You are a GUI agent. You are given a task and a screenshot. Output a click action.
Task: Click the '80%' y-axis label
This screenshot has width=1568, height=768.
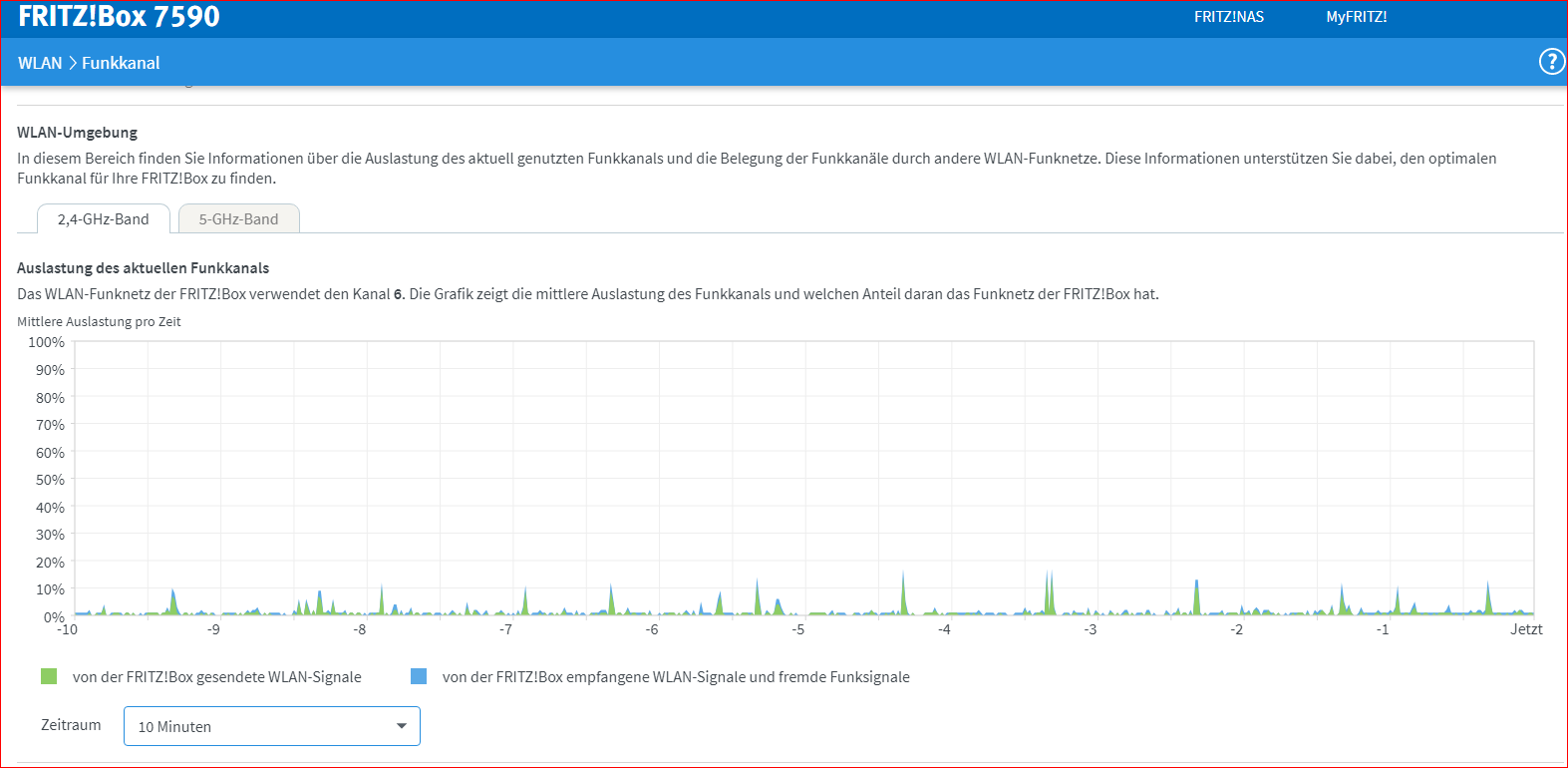[50, 398]
